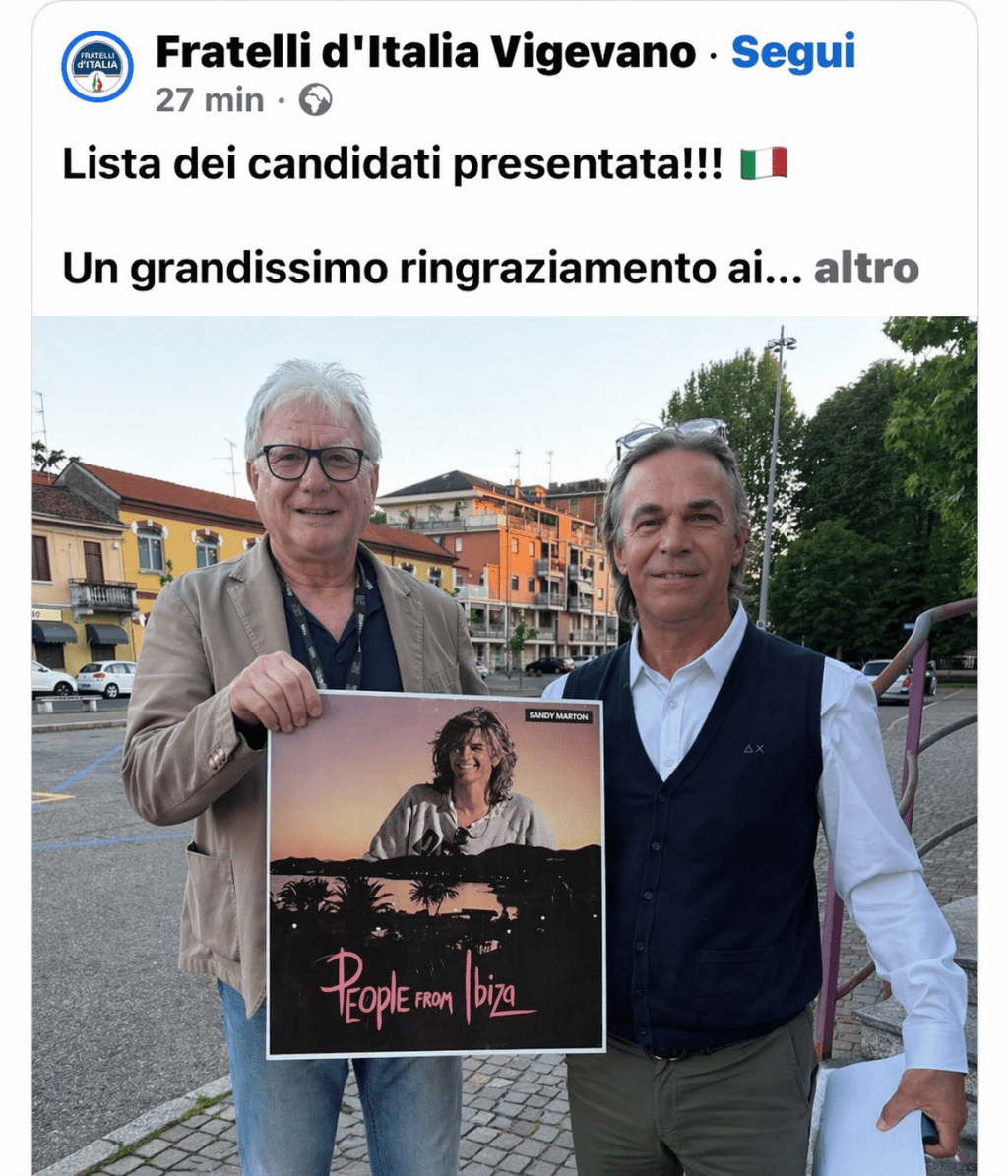Click the "Un grandissimo ringraziamento ai..." line

[423, 270]
